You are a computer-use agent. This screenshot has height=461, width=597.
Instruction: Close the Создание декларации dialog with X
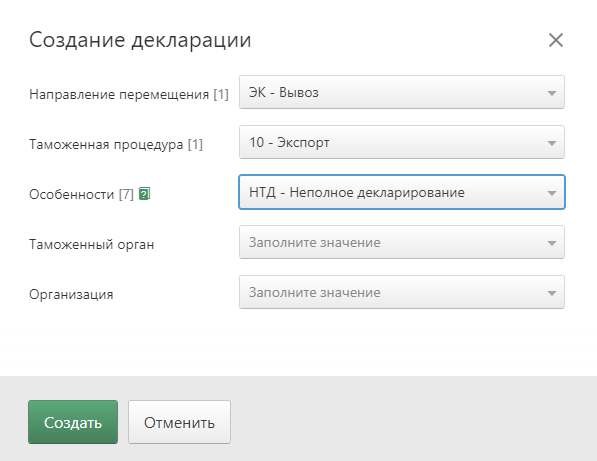[555, 40]
